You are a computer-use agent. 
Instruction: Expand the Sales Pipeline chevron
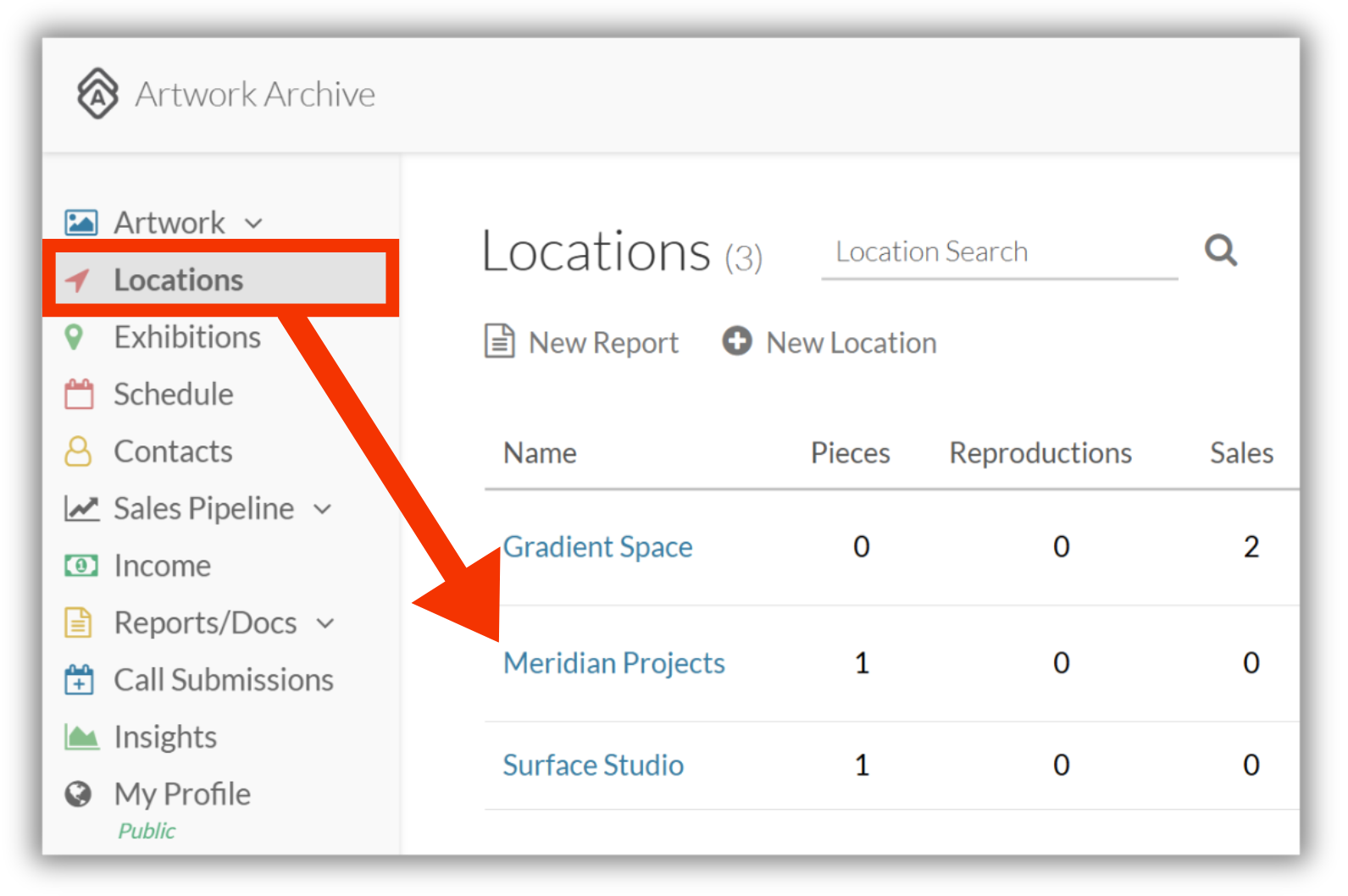[322, 510]
